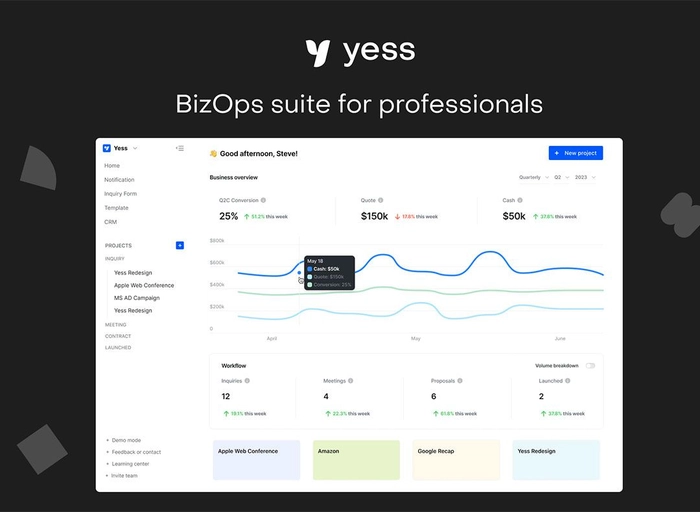This screenshot has width=700, height=512.
Task: Open CRM from the sidebar
Action: click(110, 222)
